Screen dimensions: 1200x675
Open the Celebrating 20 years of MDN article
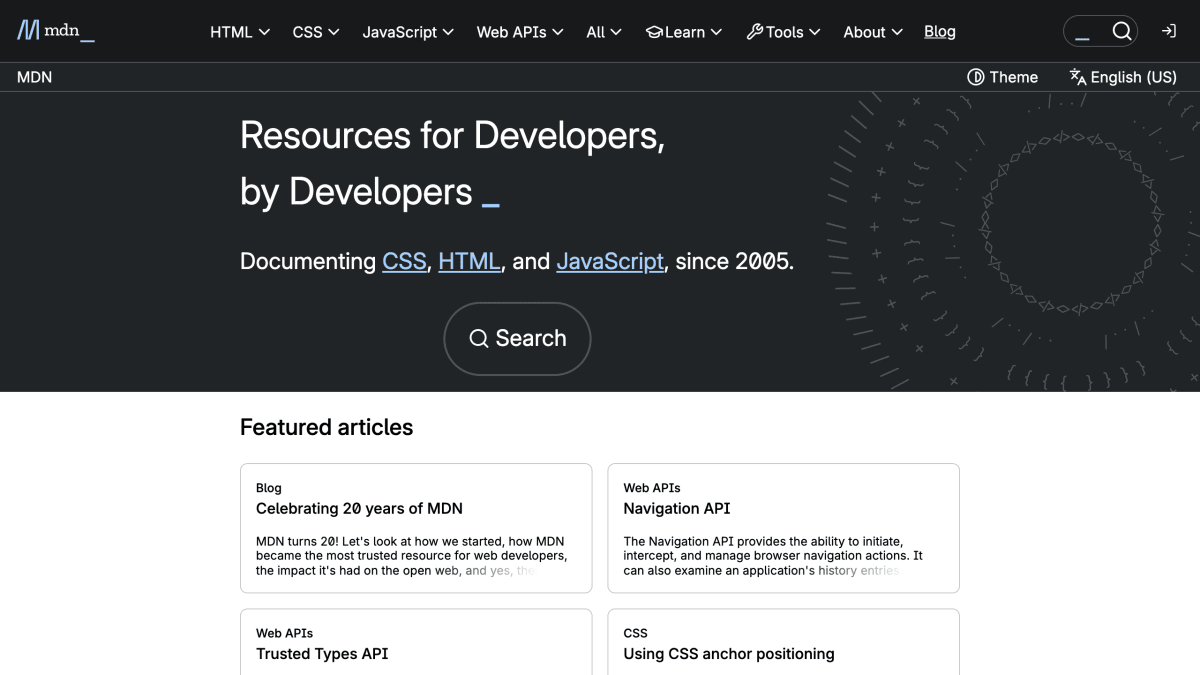[x=359, y=508]
